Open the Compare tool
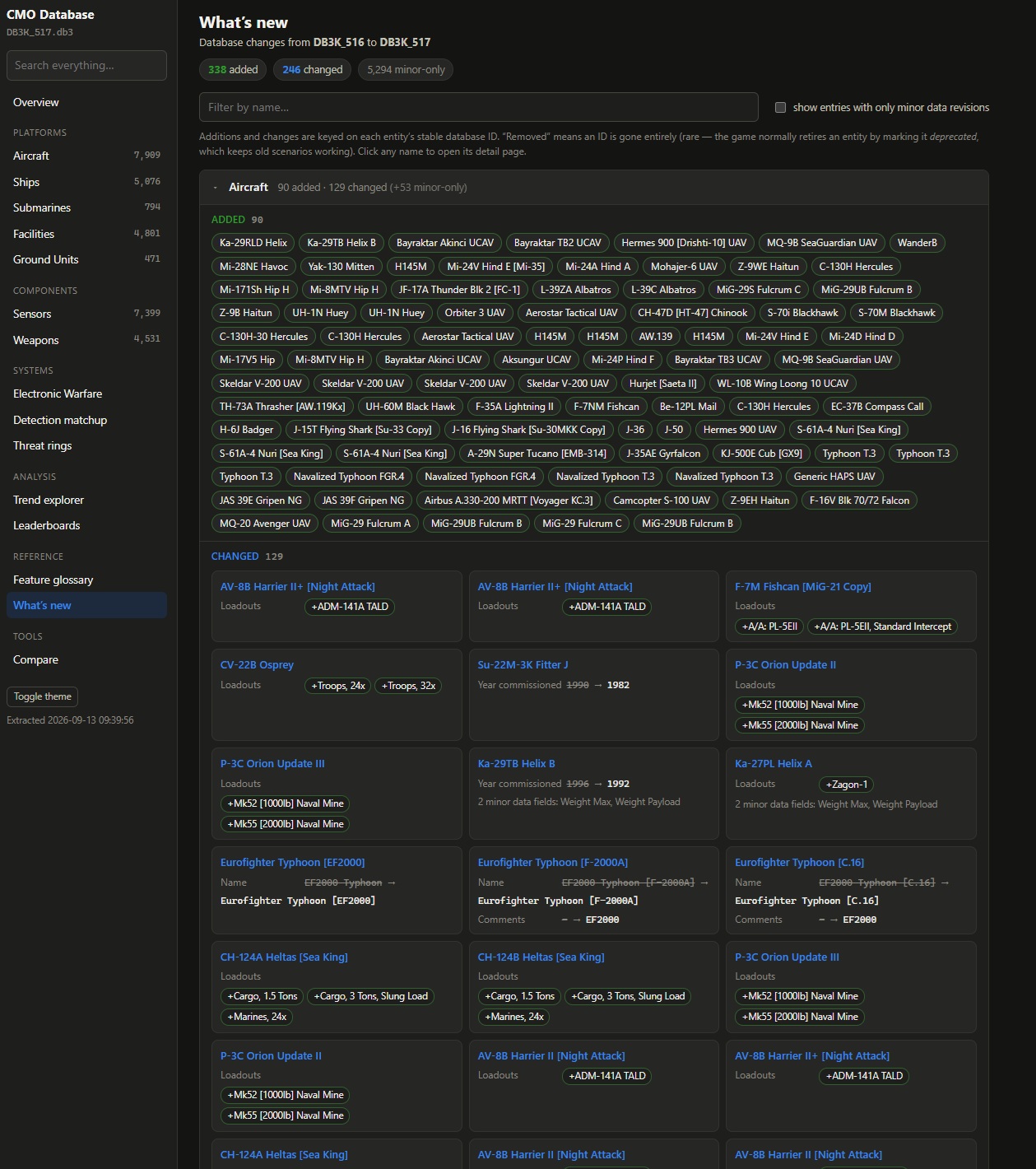This screenshot has height=1169, width=1036. coord(86,659)
